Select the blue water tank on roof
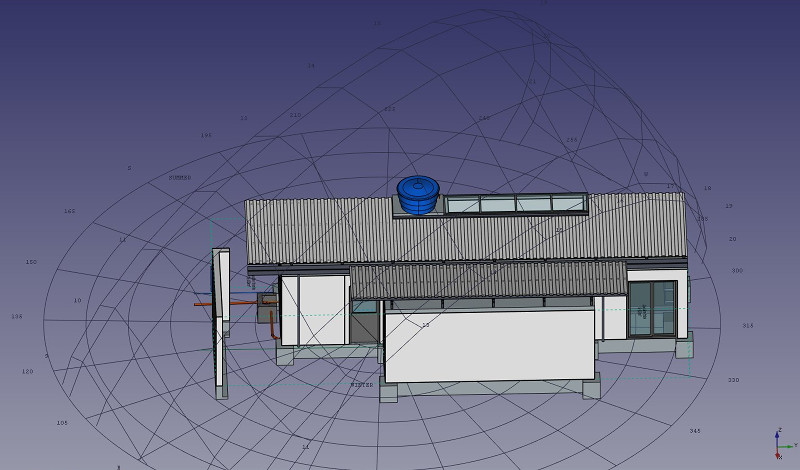The height and width of the screenshot is (470, 800). point(418,193)
